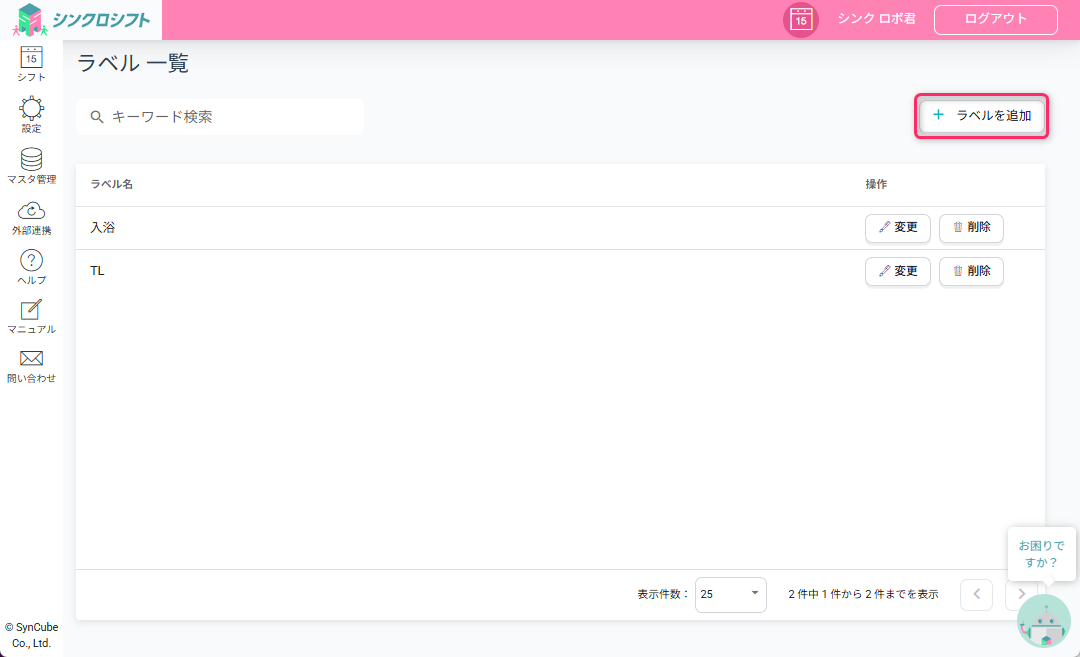Click the お困りですか？ help bubble
Screen dimensions: 1080x657
[x=1041, y=554]
